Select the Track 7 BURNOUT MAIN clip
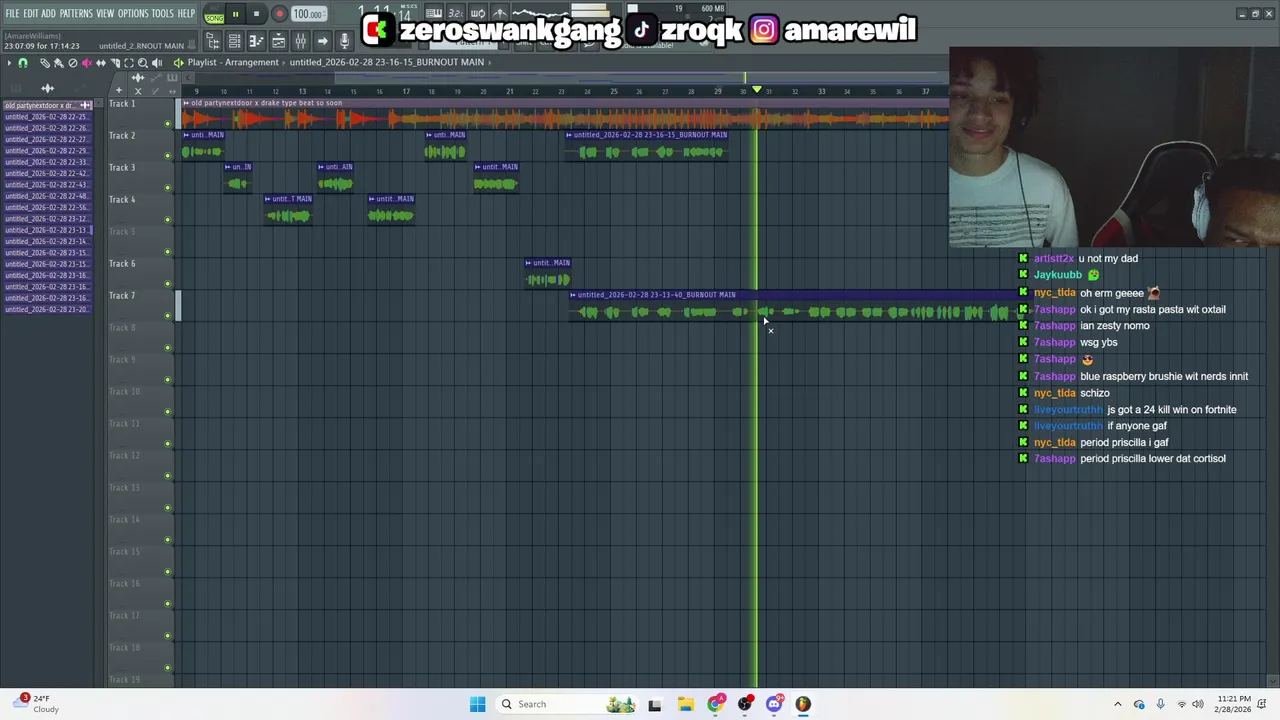Screen dimensions: 1280x720 click(x=795, y=306)
